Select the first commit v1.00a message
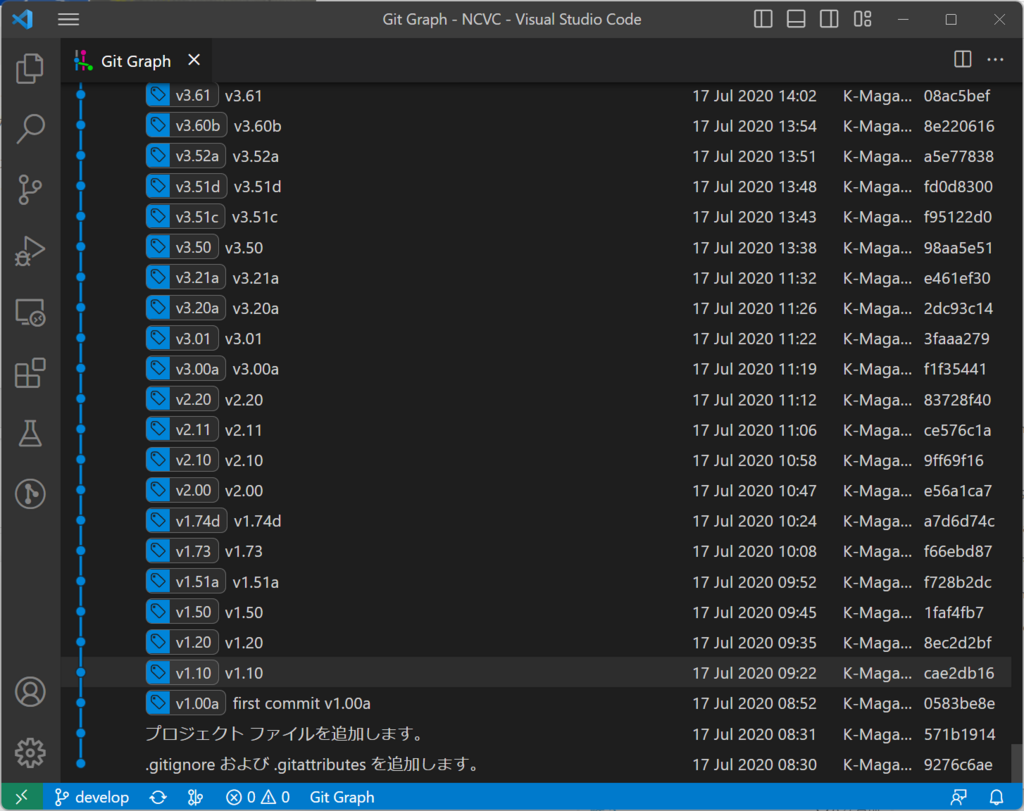Screen dimensions: 1024x811 click(302, 703)
